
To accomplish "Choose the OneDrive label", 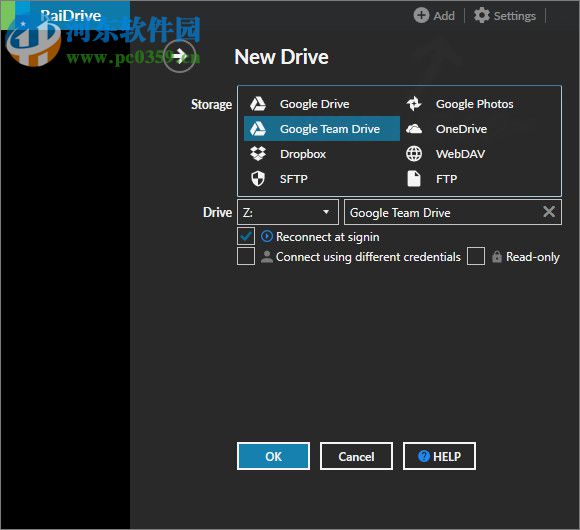I will point(461,129).
